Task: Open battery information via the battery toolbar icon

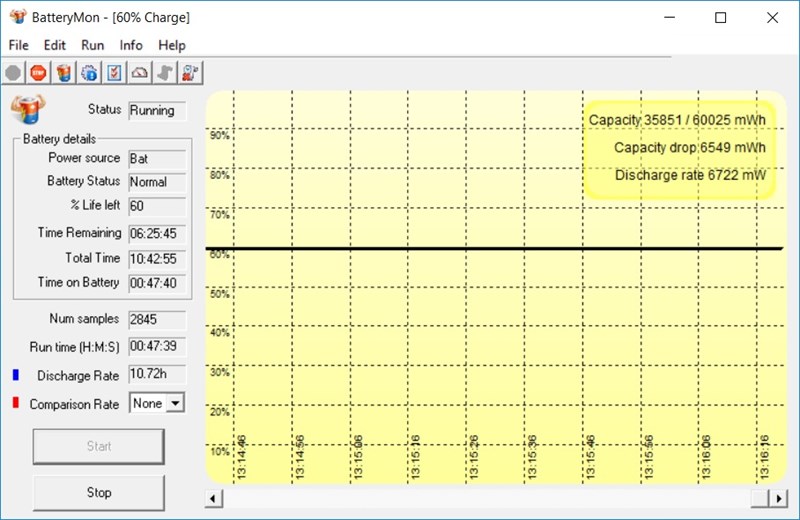Action: (x=64, y=72)
